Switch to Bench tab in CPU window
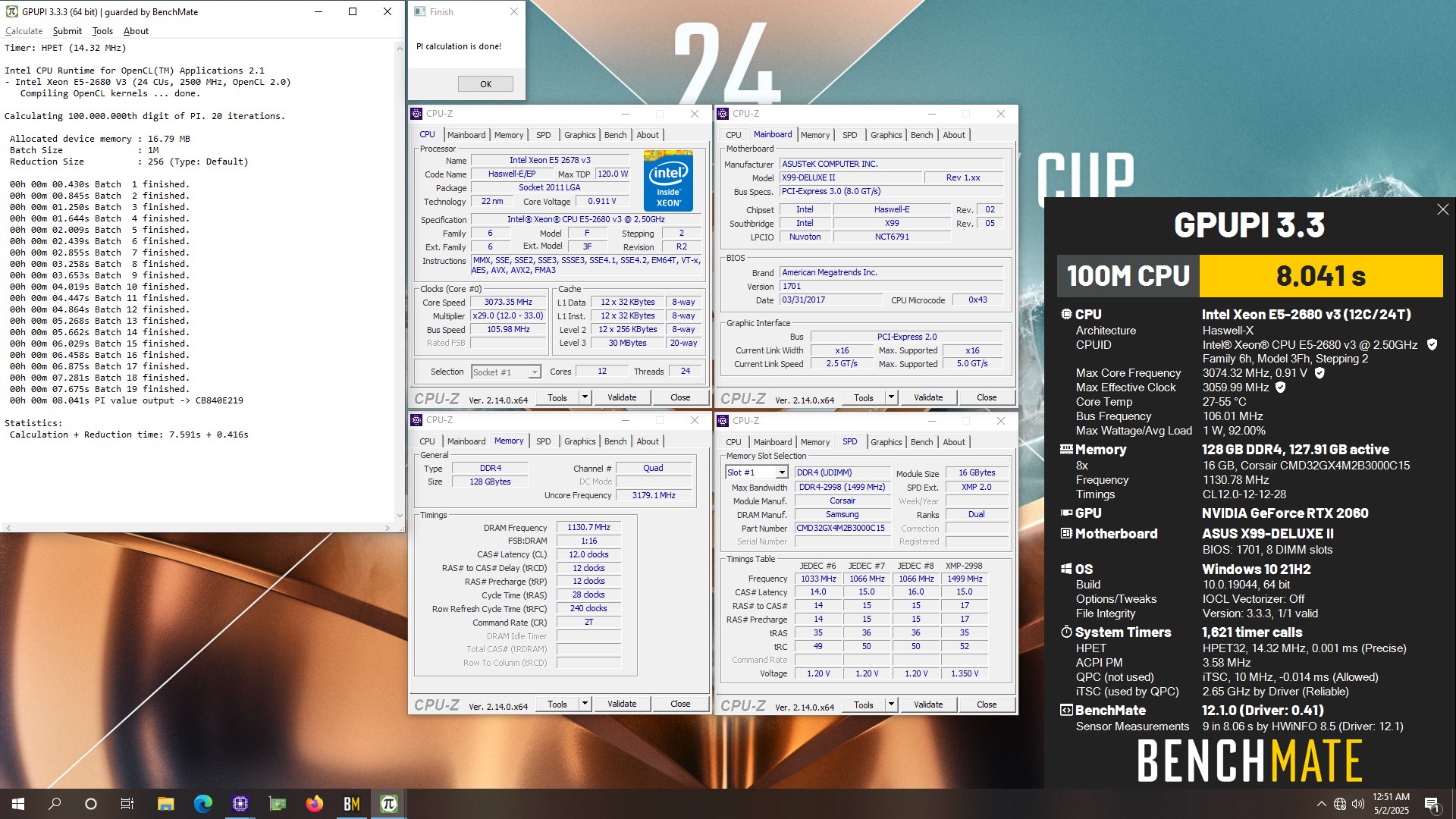This screenshot has width=1456, height=819. click(x=615, y=135)
